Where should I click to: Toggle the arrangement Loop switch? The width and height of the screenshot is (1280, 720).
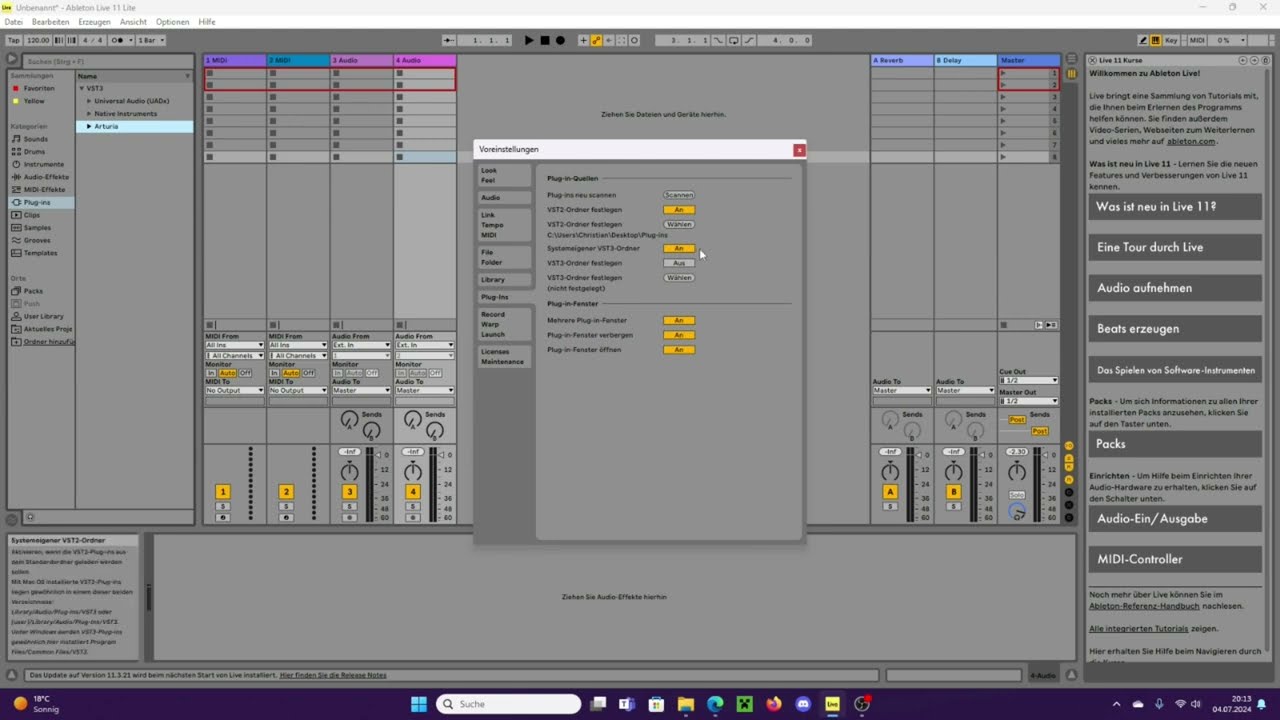pos(734,40)
